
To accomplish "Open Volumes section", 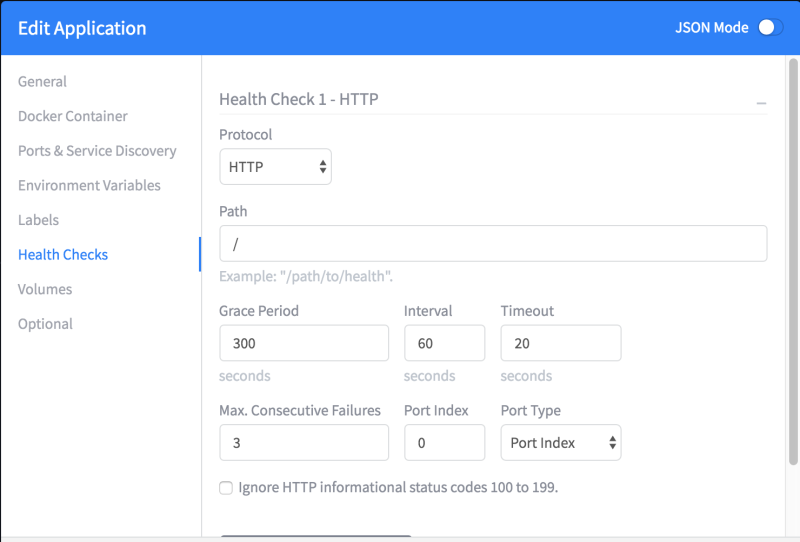I will tap(45, 289).
